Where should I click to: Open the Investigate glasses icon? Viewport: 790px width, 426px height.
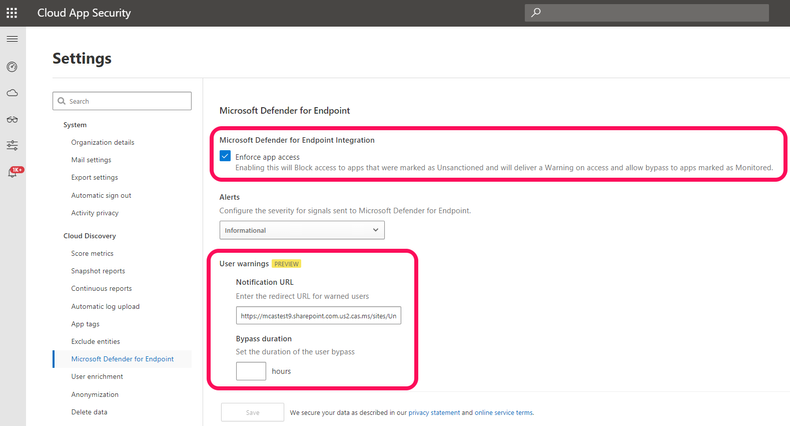12,119
